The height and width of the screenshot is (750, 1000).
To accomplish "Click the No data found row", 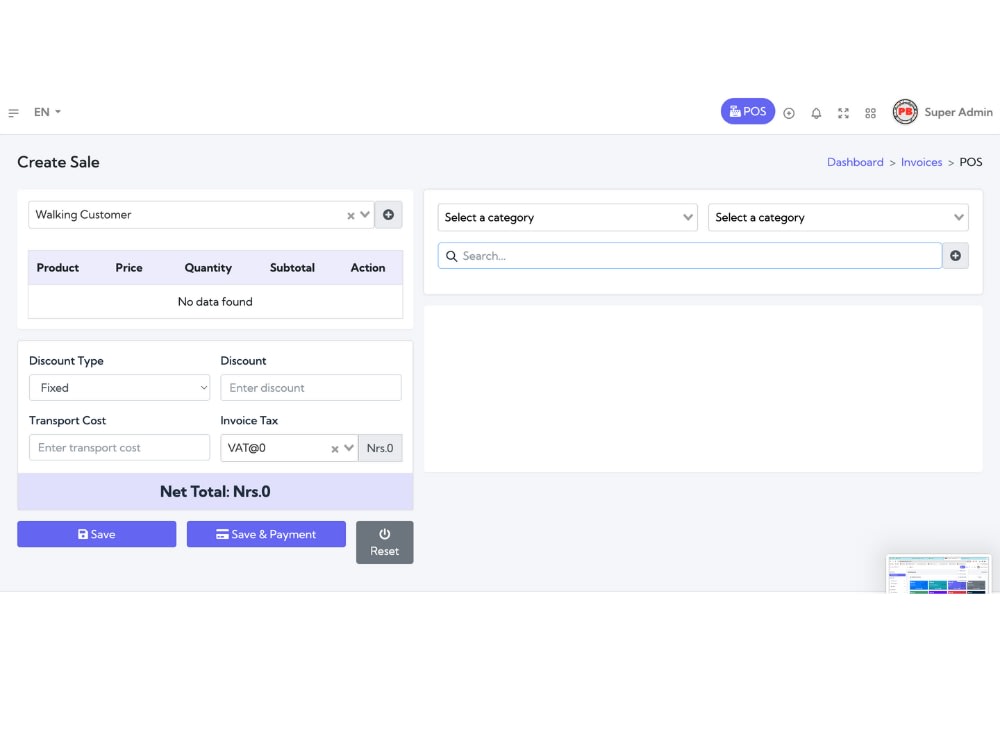I will [216, 302].
